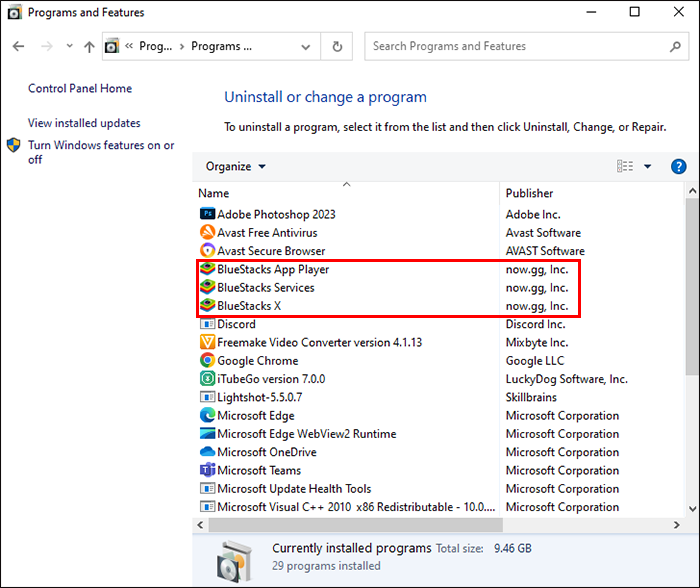Open help with the blue question mark
Viewport: 700px width, 588px height.
(x=679, y=167)
